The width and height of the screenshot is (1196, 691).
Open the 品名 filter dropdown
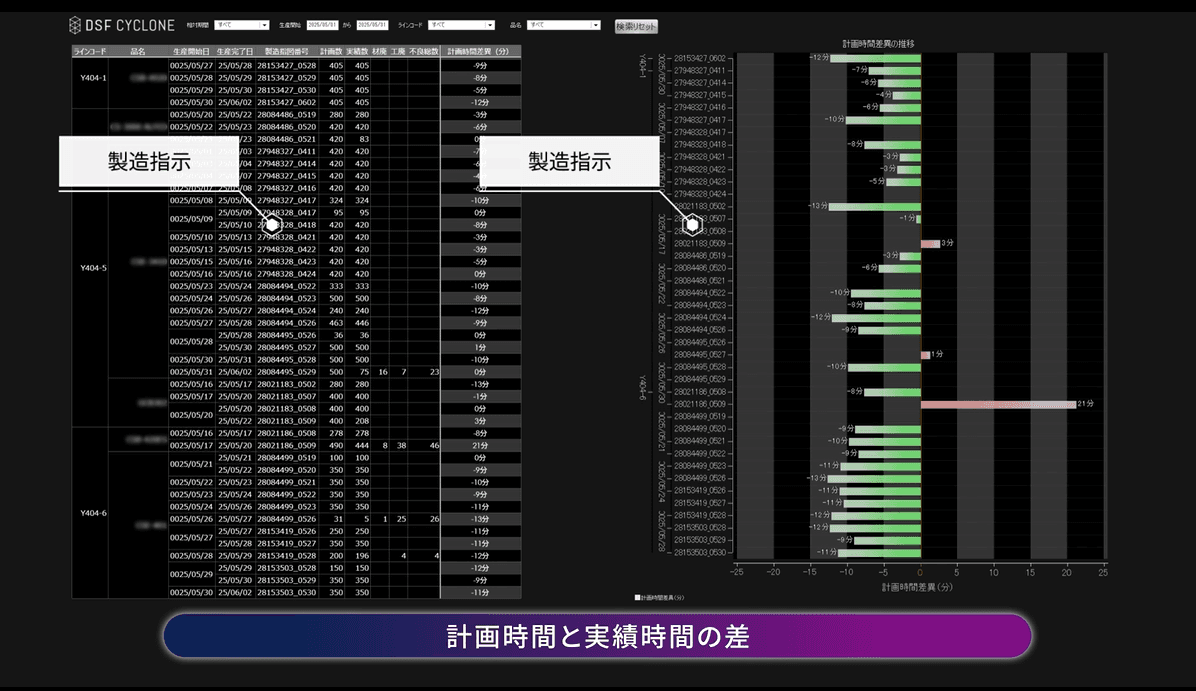[564, 25]
